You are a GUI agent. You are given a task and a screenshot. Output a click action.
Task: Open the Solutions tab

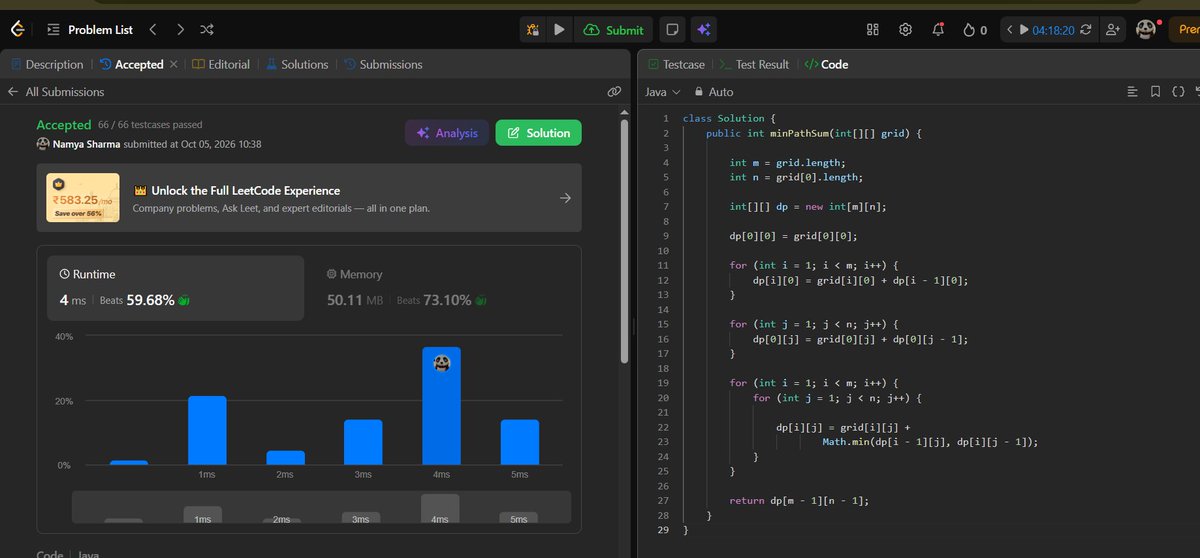[x=297, y=64]
